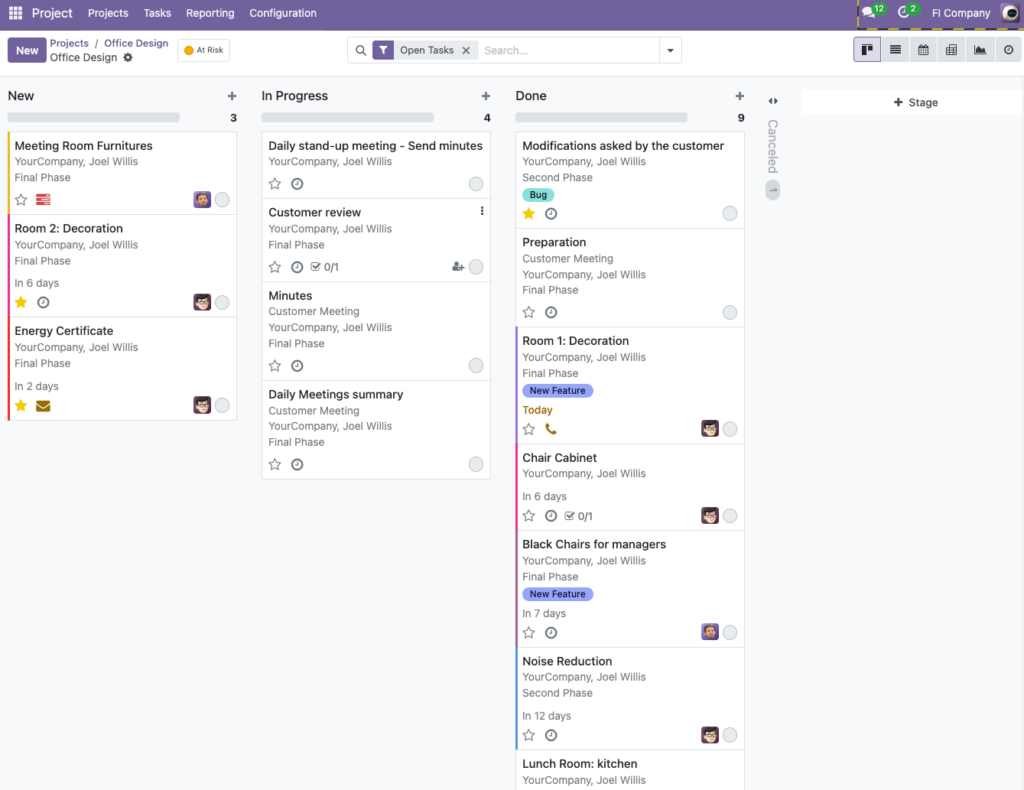Unstar the Energy Certificate task
This screenshot has height=790, width=1024.
(x=21, y=405)
